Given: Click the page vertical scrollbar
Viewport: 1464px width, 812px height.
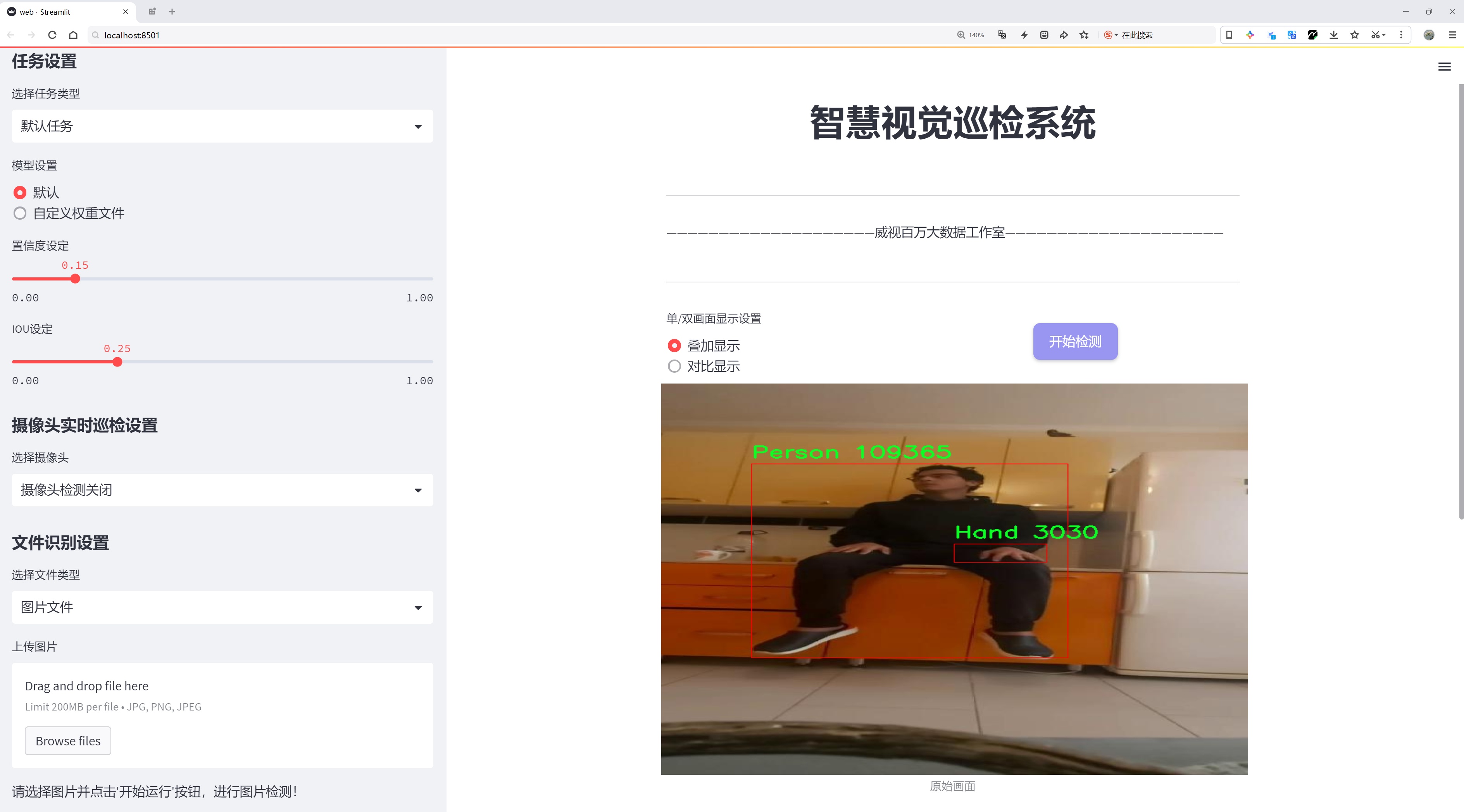Looking at the screenshot, I should (x=1461, y=301).
